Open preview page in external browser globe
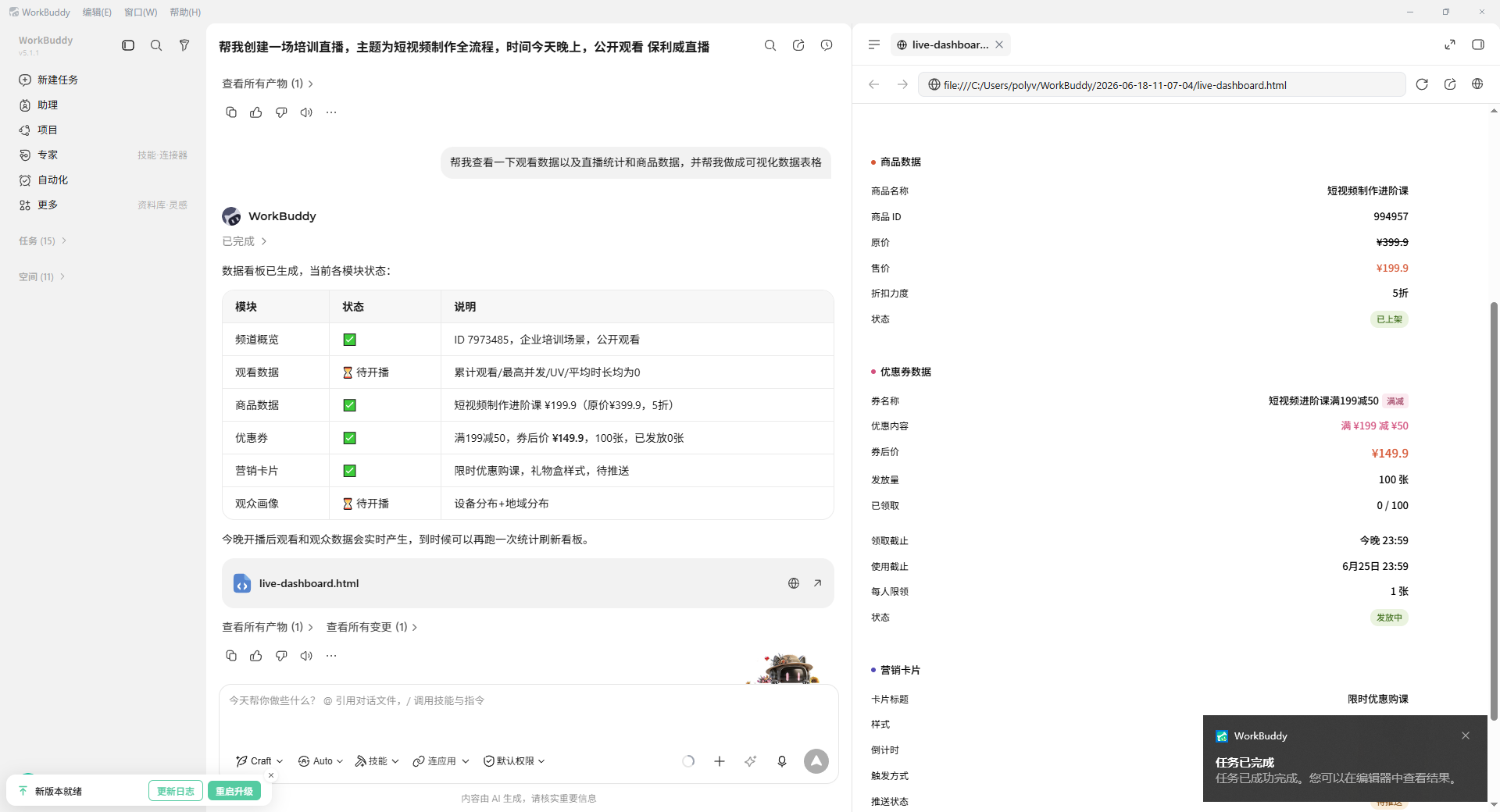 point(1477,84)
